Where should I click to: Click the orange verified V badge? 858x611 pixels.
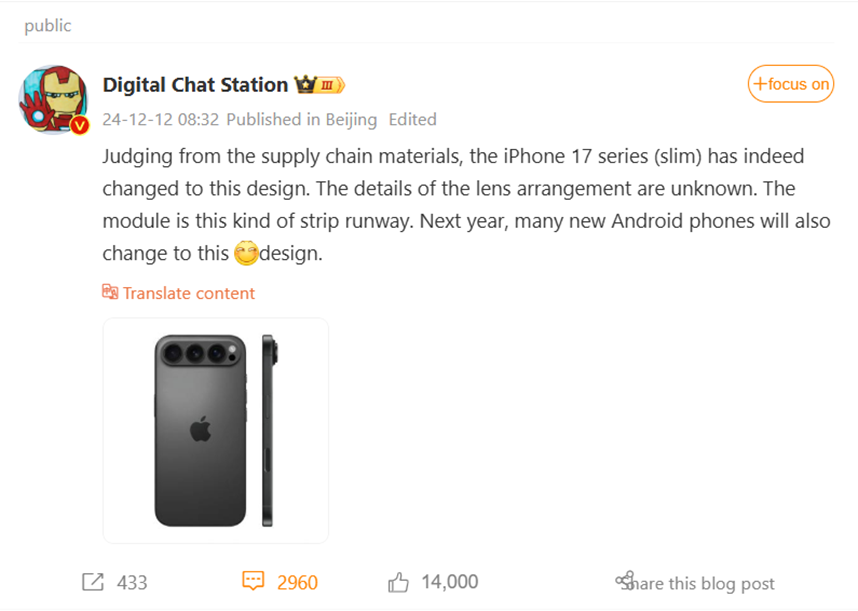pyautogui.click(x=80, y=125)
